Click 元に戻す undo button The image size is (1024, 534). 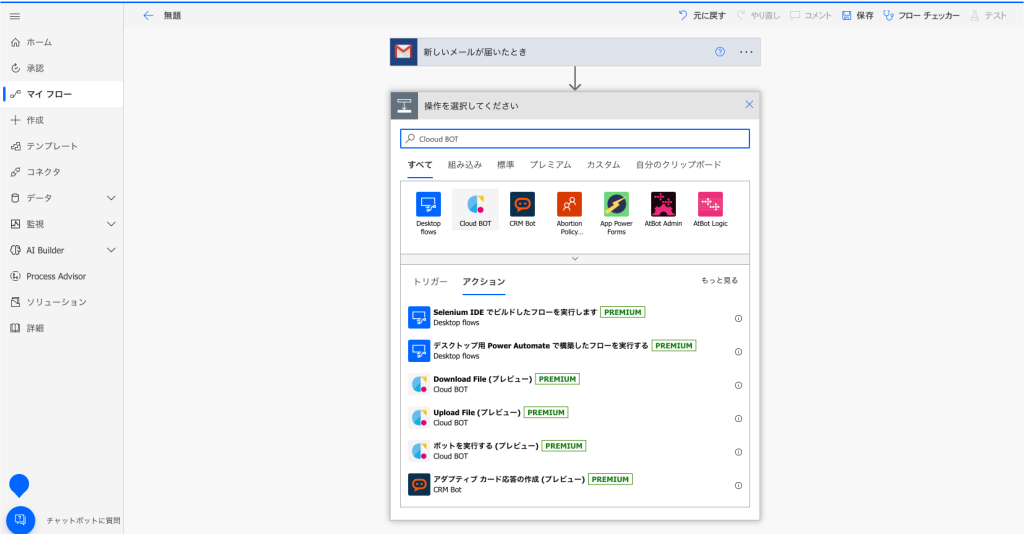click(x=702, y=16)
